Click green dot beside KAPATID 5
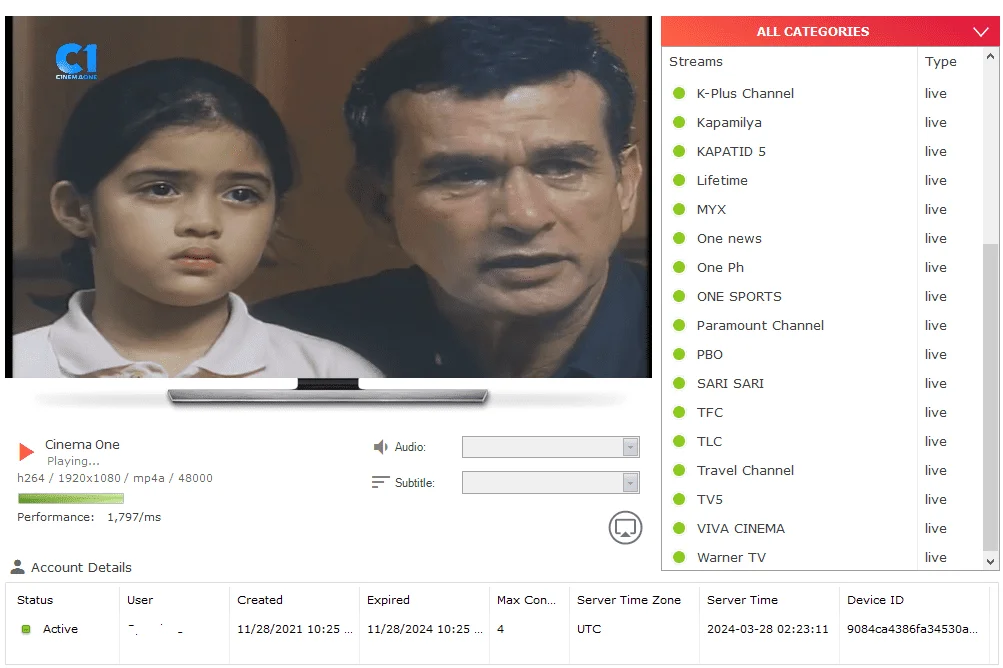The height and width of the screenshot is (668, 1003). (679, 151)
